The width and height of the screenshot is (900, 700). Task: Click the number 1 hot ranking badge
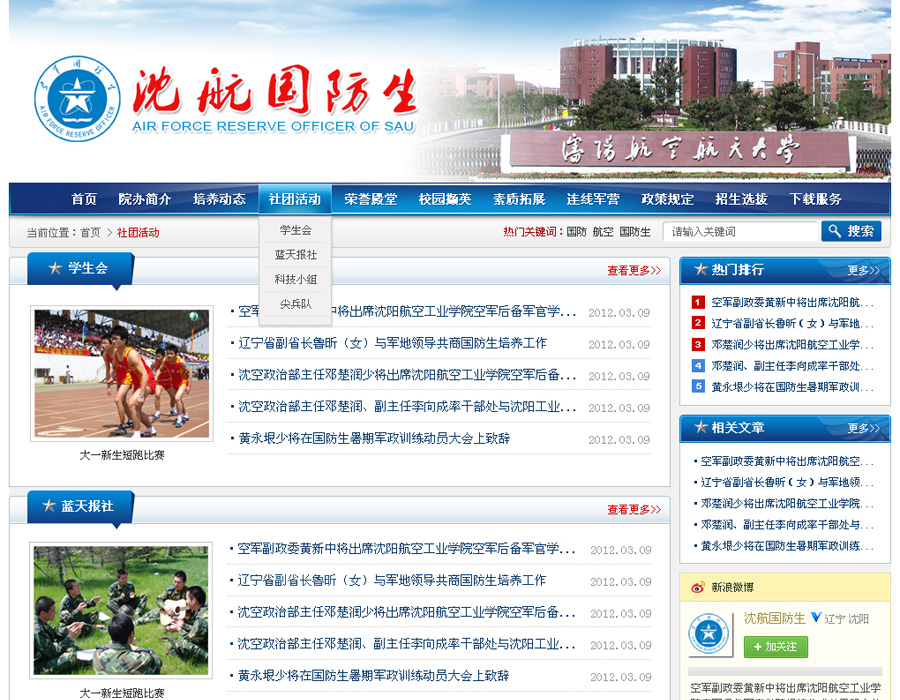click(x=698, y=302)
